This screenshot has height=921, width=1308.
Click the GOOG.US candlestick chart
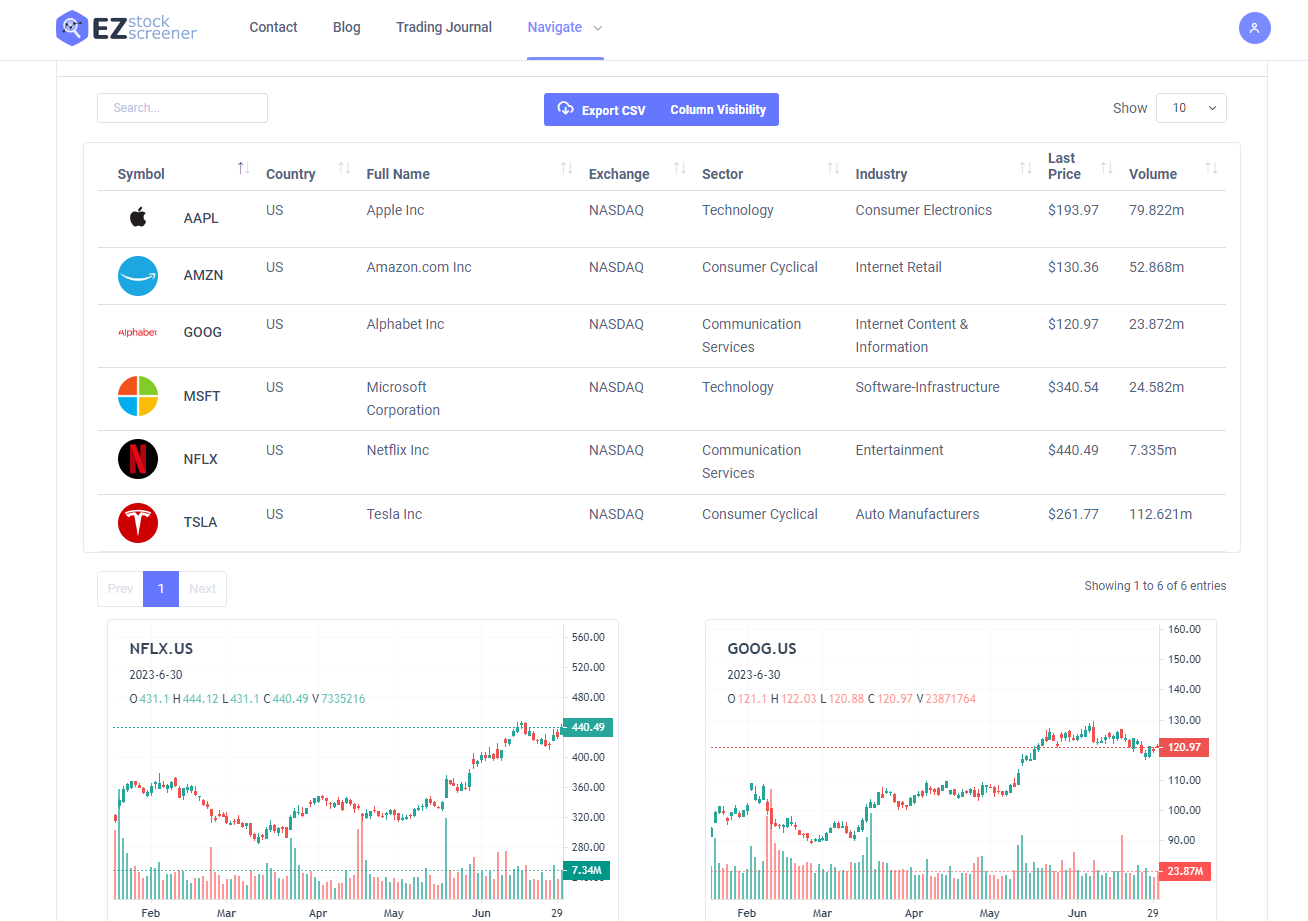pos(961,770)
